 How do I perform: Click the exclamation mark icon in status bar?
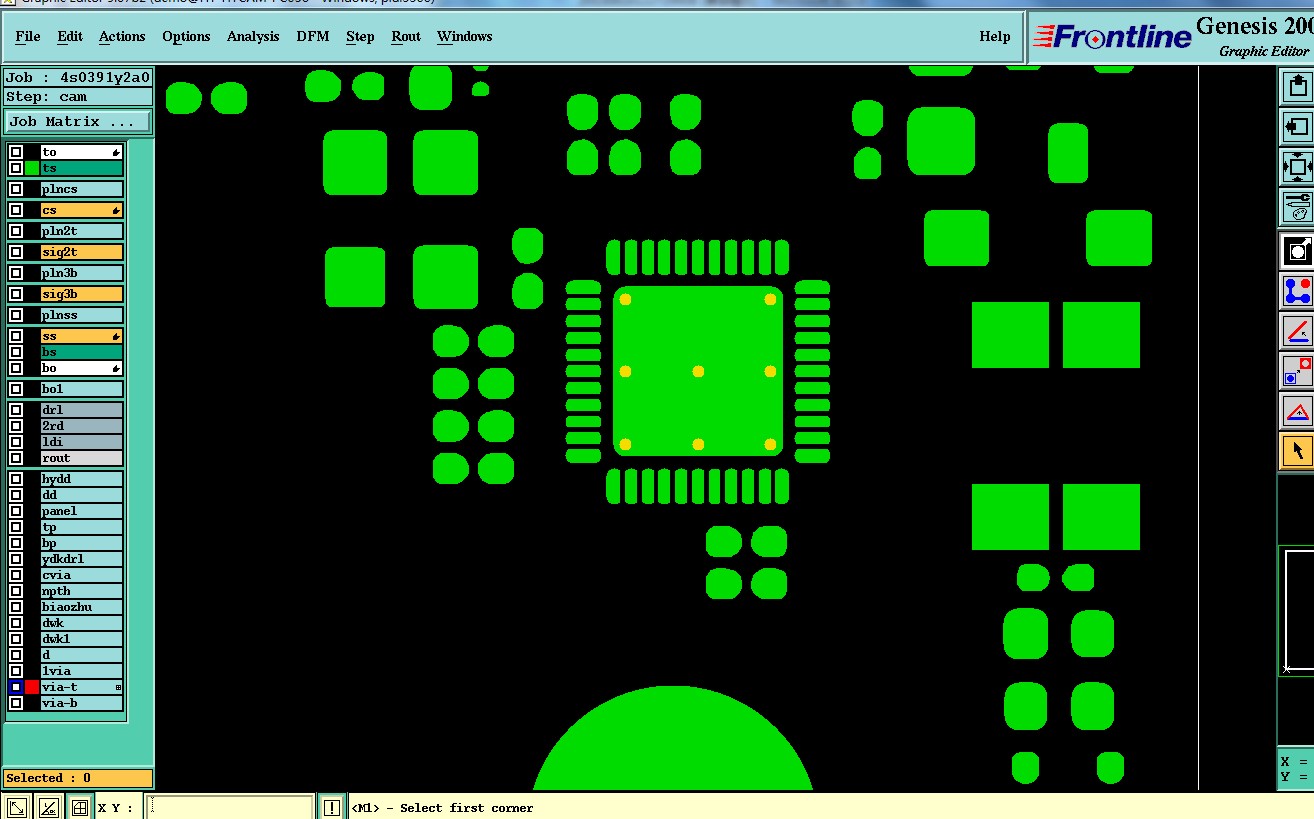click(x=332, y=807)
